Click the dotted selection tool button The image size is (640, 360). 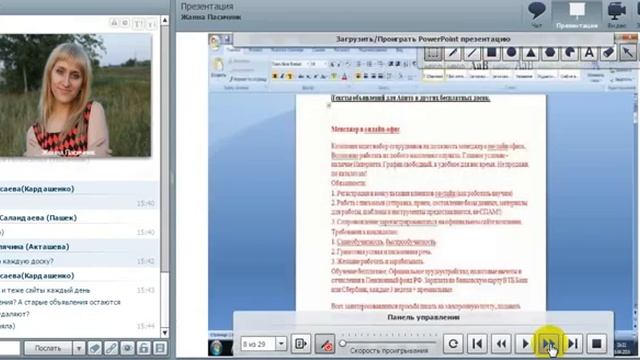click(433, 53)
